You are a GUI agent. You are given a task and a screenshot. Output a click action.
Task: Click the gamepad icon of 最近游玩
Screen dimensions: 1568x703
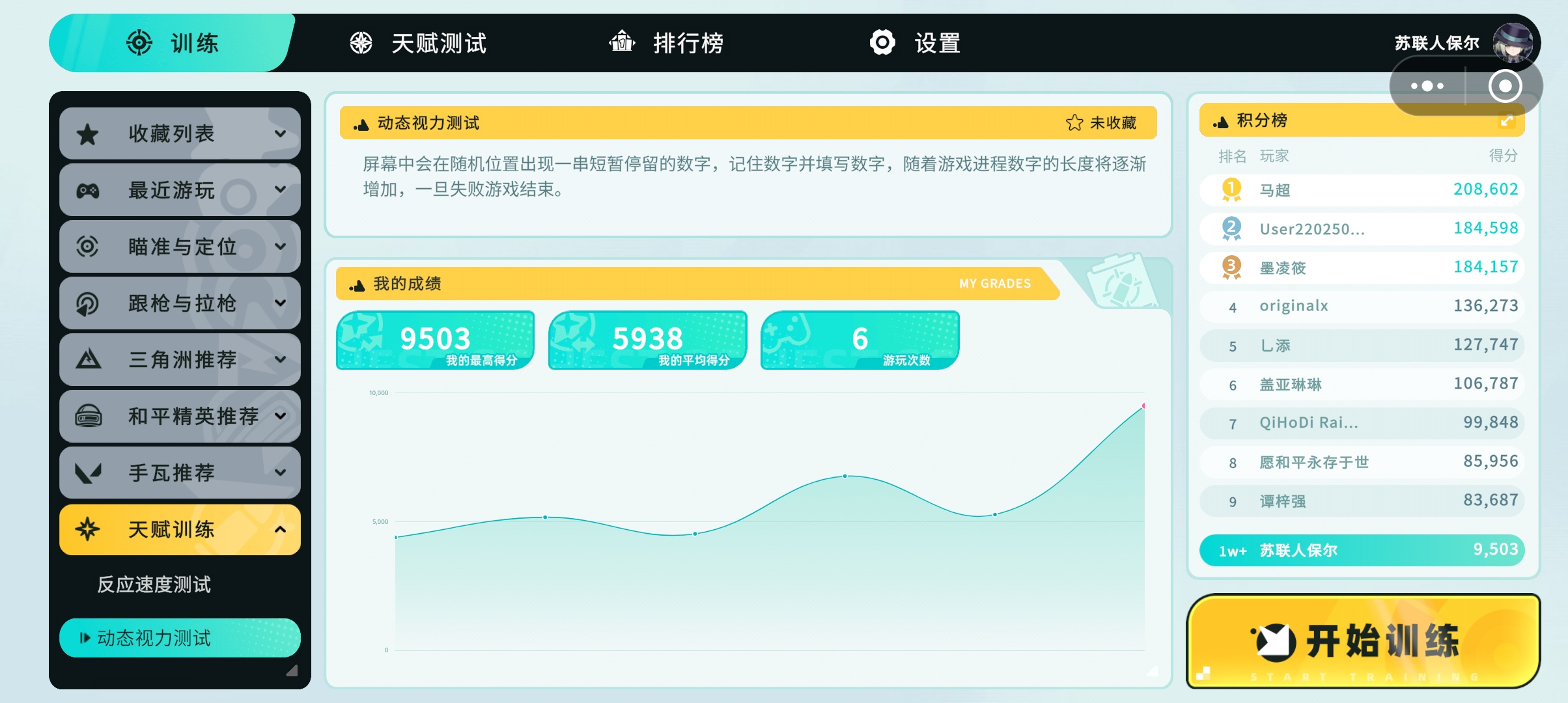[88, 191]
